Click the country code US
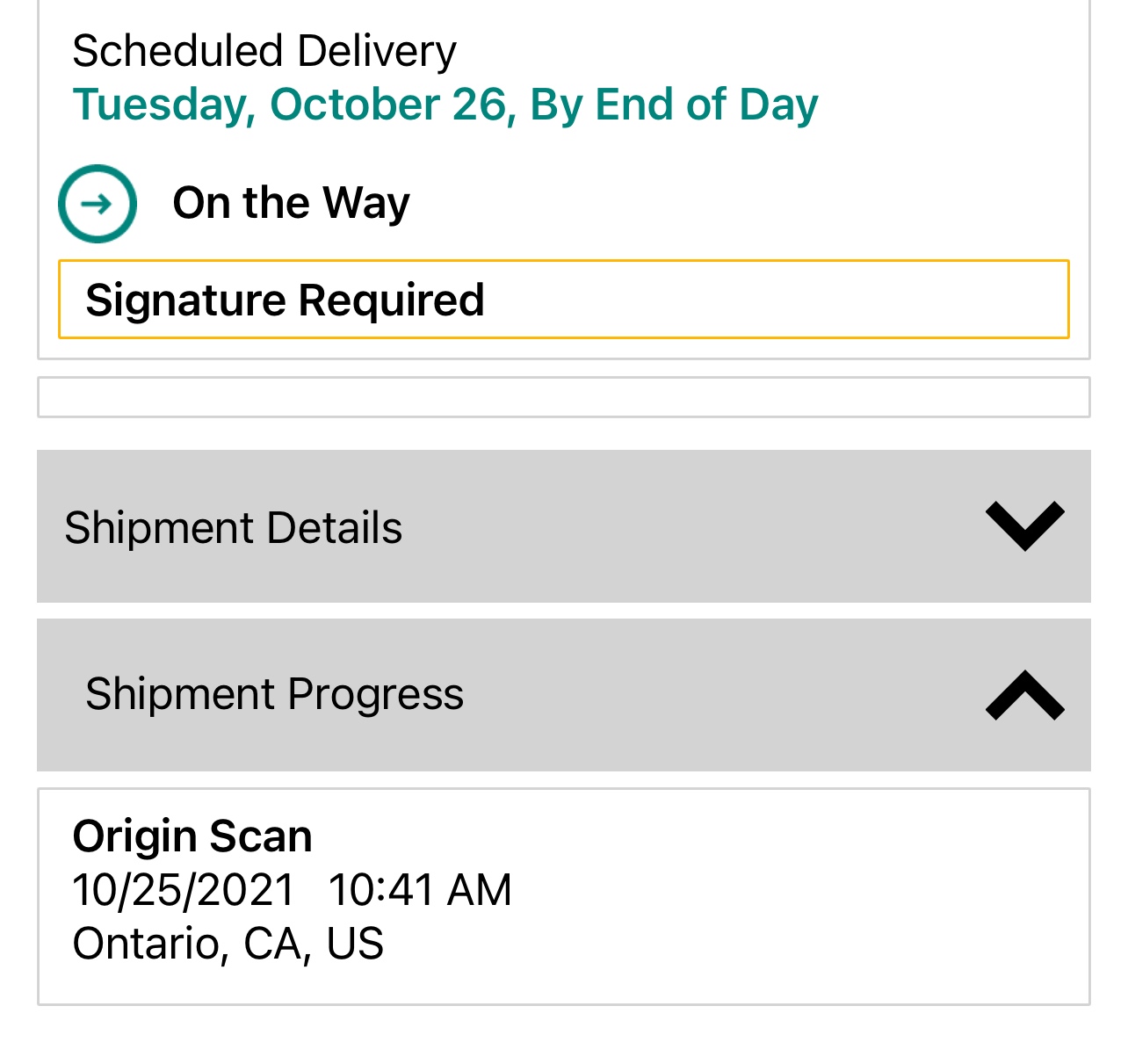 355,944
